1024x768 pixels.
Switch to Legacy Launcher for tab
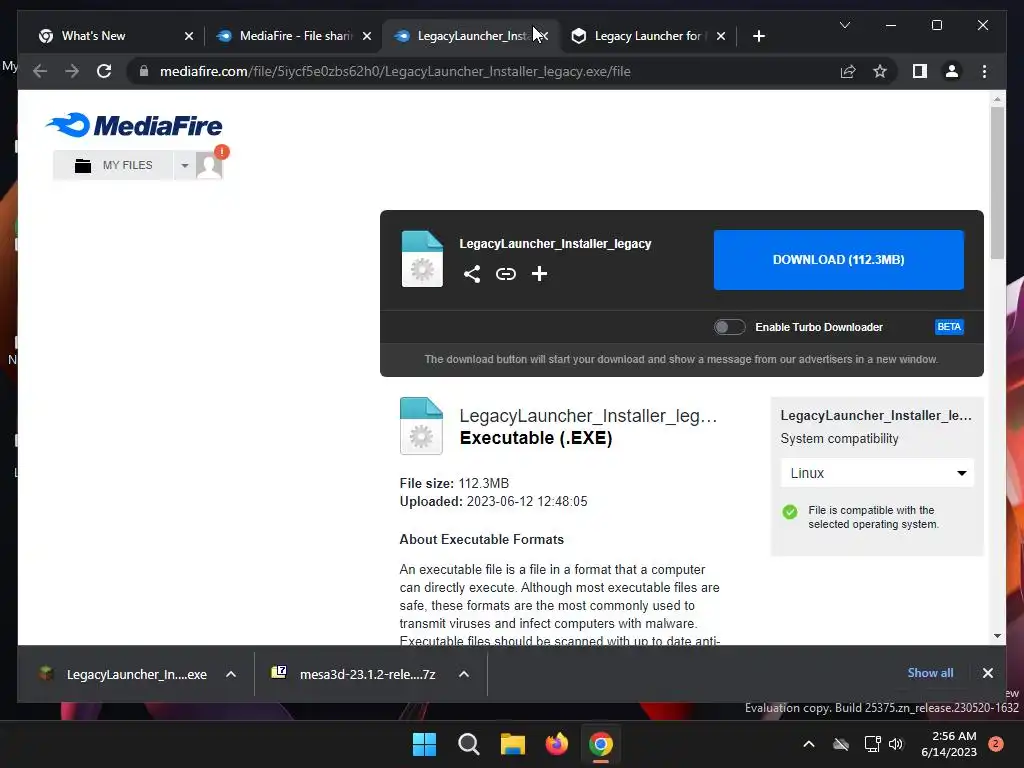tap(648, 36)
